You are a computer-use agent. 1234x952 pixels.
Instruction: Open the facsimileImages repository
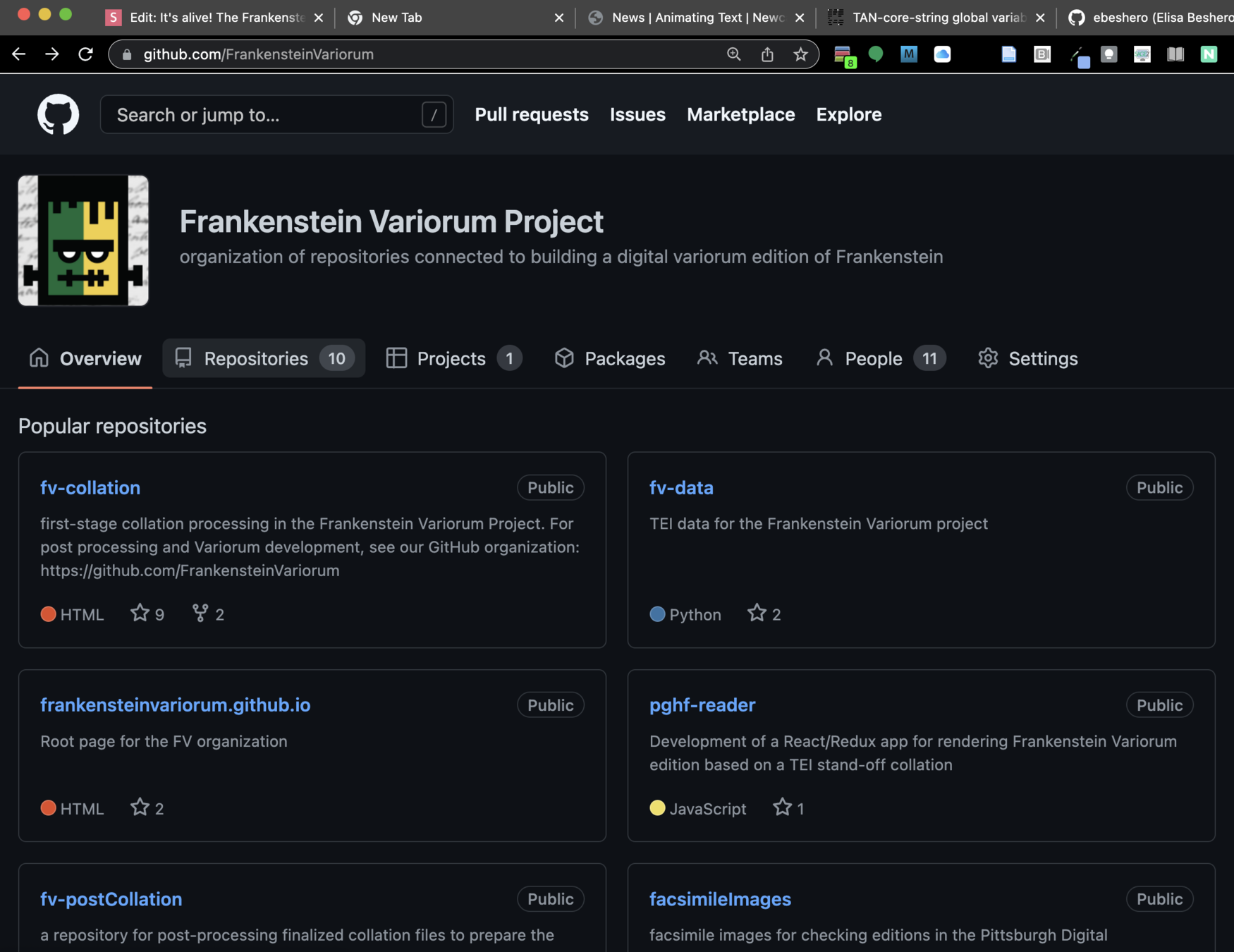(x=720, y=898)
